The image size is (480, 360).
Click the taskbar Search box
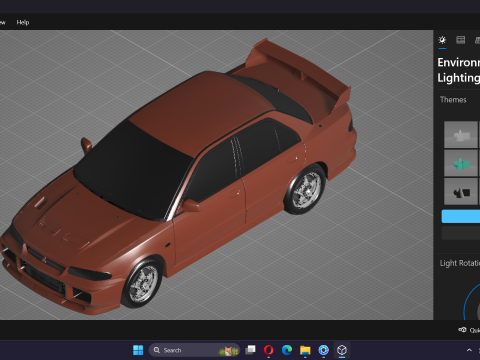tap(194, 350)
